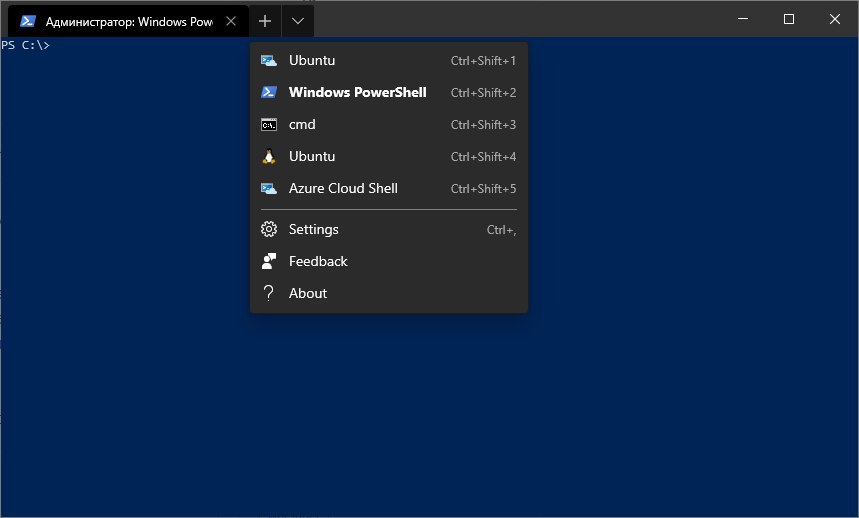859x518 pixels.
Task: Maximize the terminal window
Action: (x=789, y=19)
